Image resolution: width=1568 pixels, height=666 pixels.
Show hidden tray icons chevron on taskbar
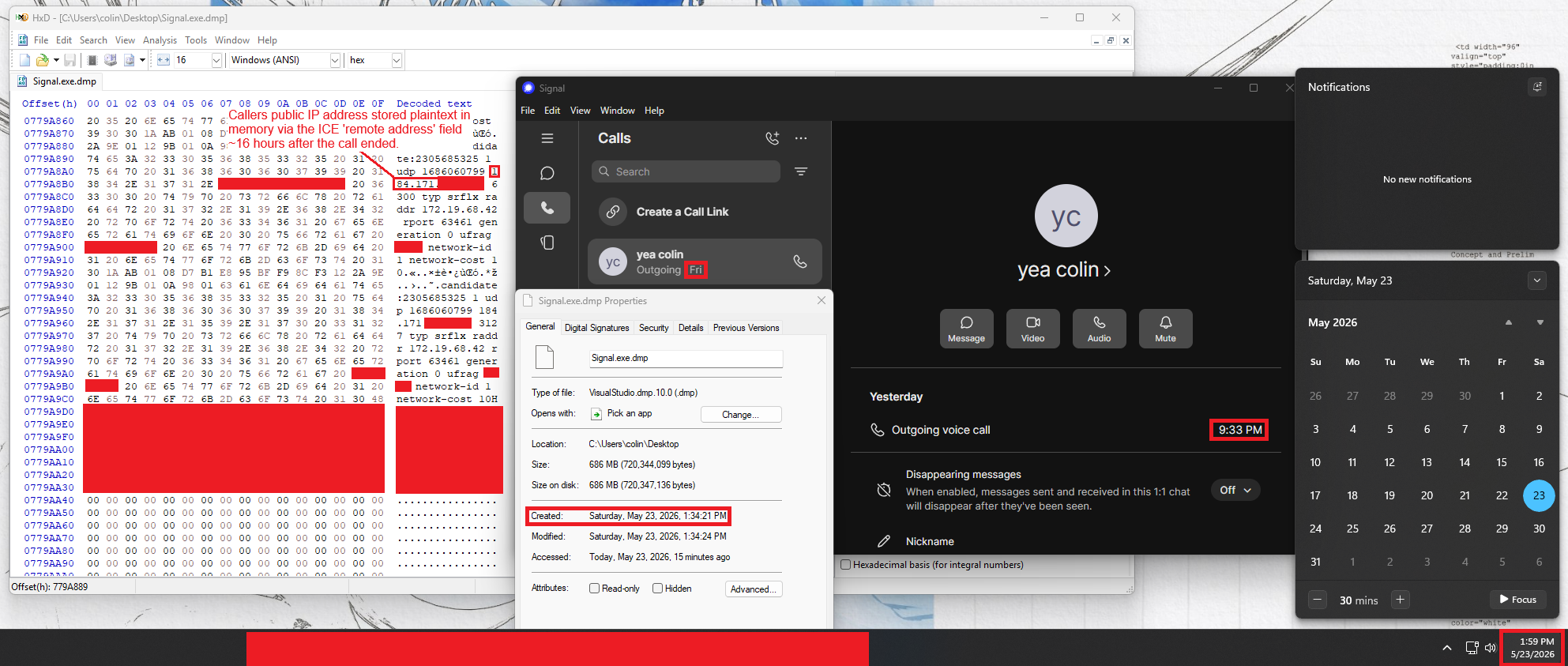coord(1447,648)
